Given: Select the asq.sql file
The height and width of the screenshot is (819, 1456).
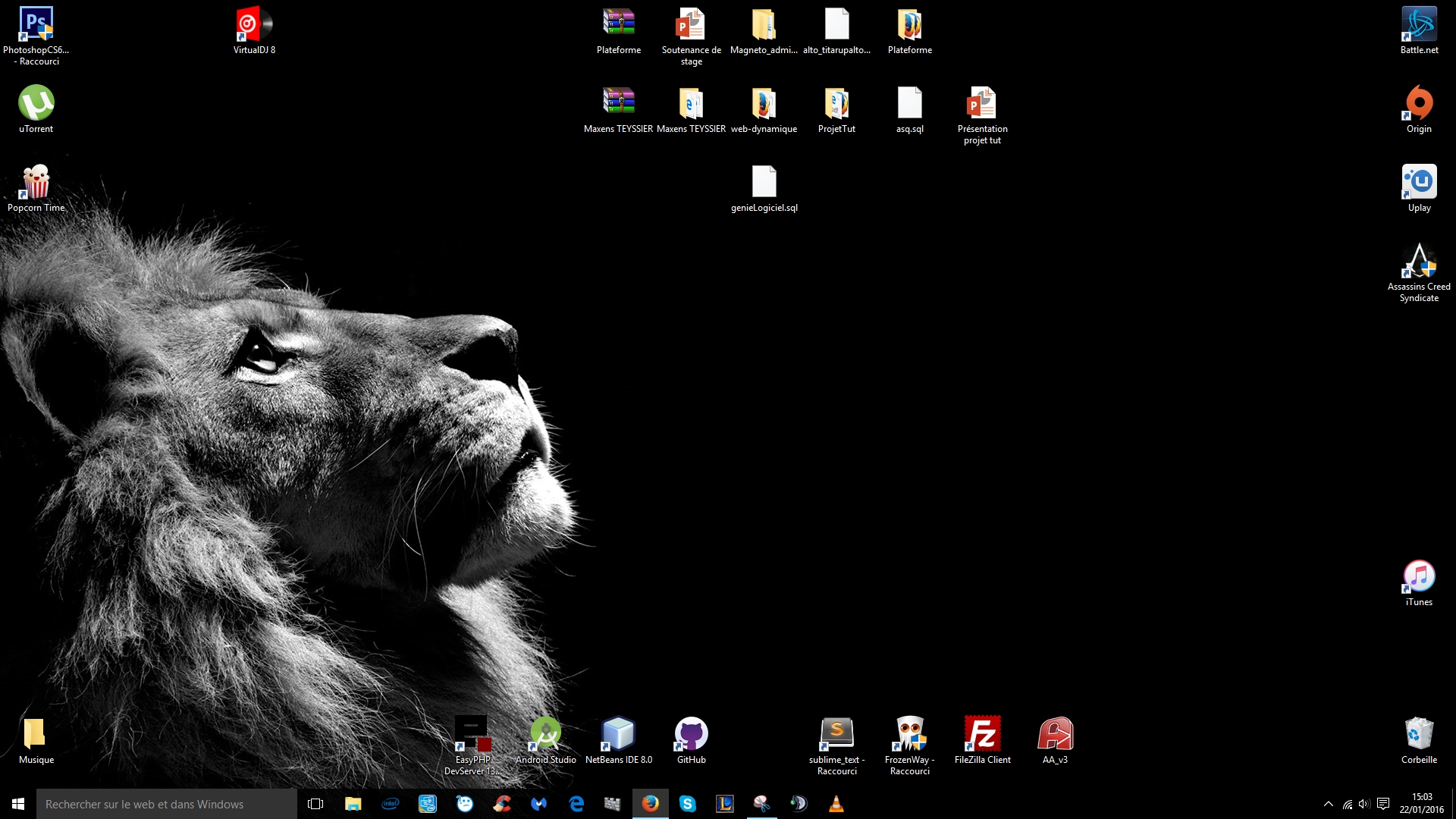Looking at the screenshot, I should tap(909, 110).
